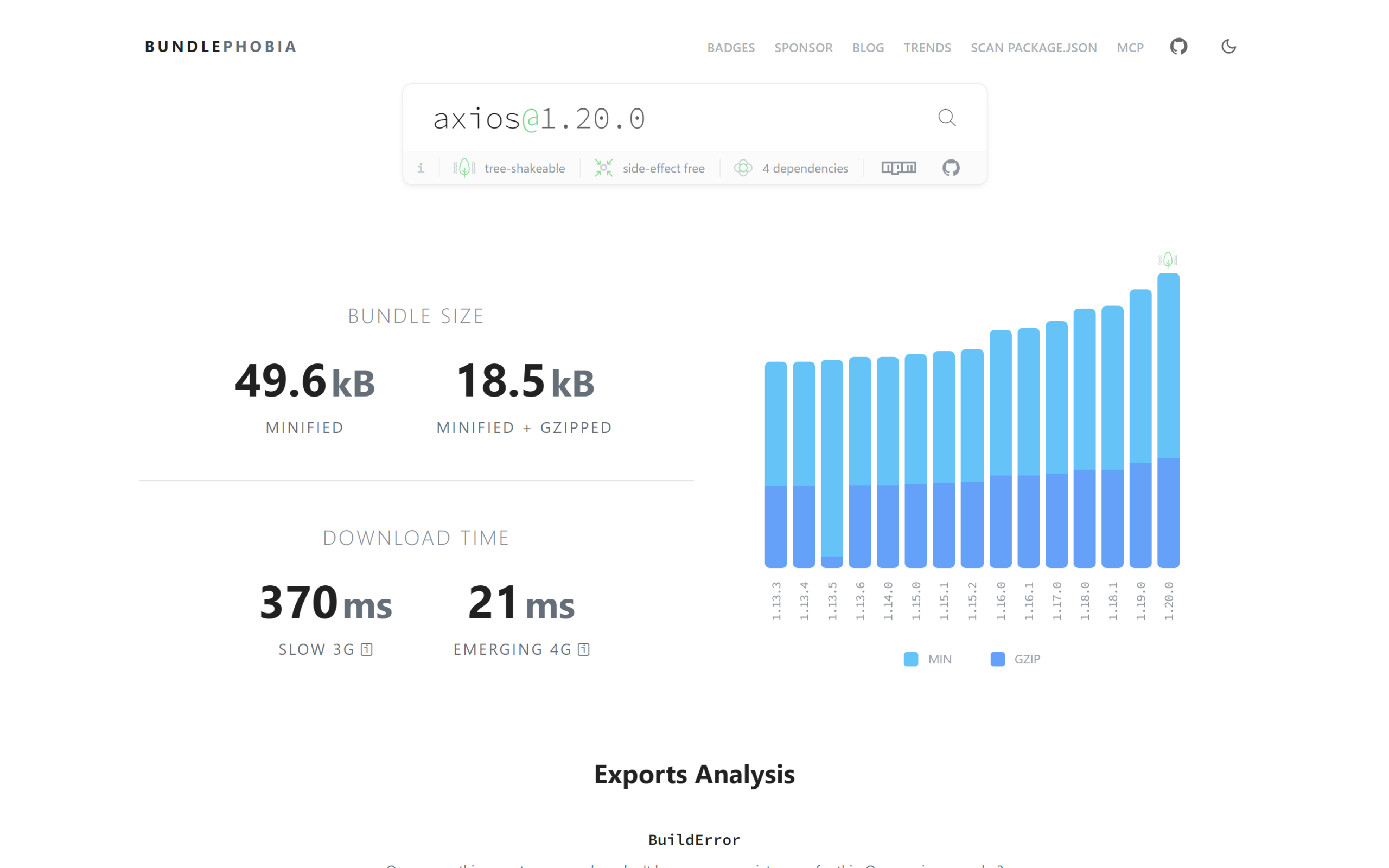Toggle dark mode moon icon
The image size is (1389, 868).
(x=1228, y=47)
